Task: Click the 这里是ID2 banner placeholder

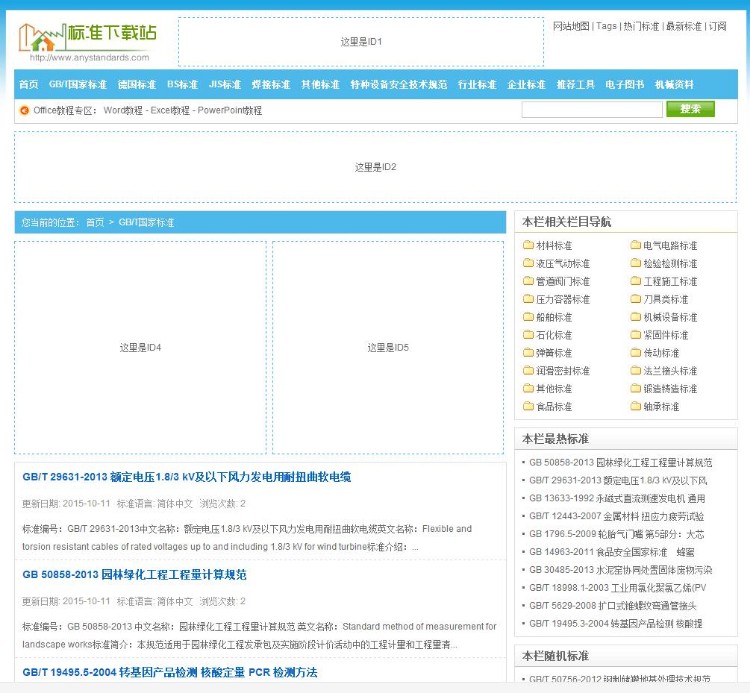Action: tap(375, 167)
